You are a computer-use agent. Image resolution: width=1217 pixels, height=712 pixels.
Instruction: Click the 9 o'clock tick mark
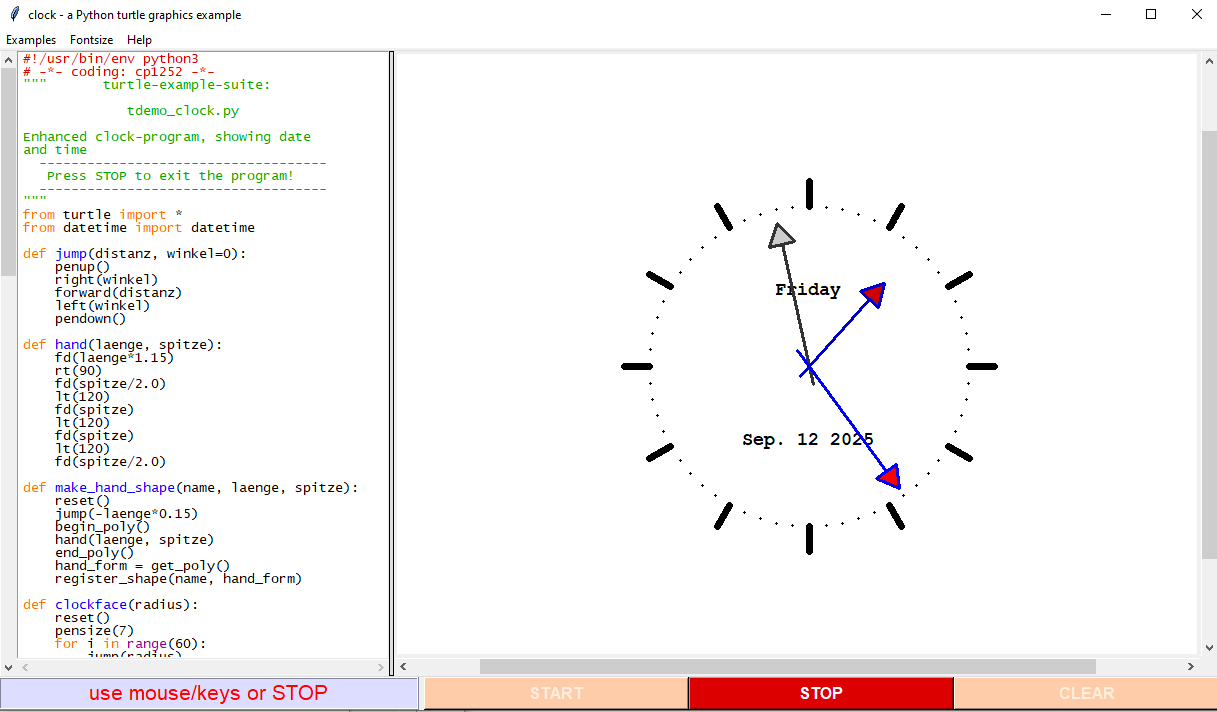tap(637, 367)
